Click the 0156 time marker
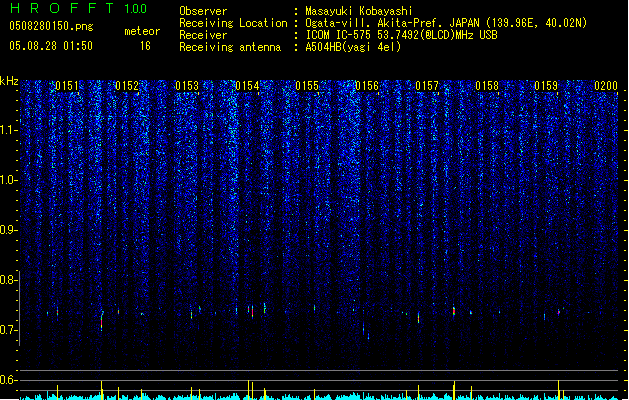This screenshot has height=400, width=629. (367, 86)
